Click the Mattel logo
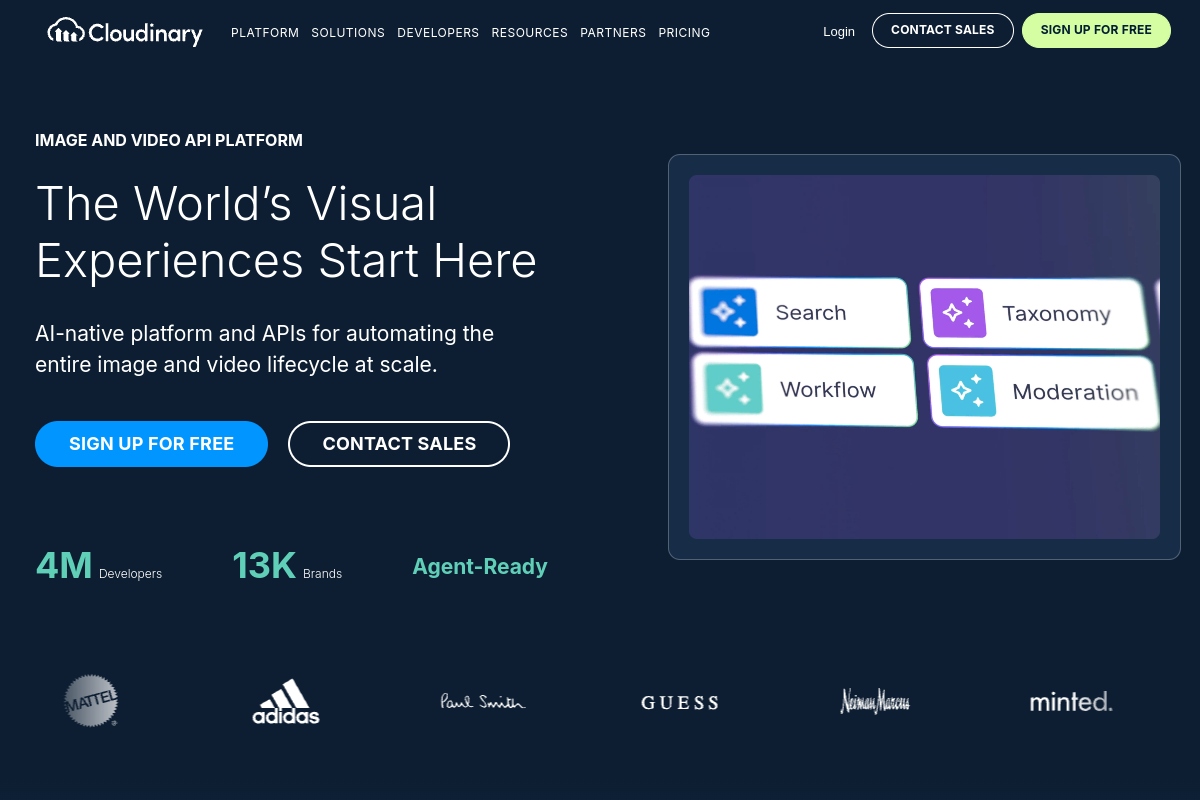The height and width of the screenshot is (800, 1200). tap(91, 700)
